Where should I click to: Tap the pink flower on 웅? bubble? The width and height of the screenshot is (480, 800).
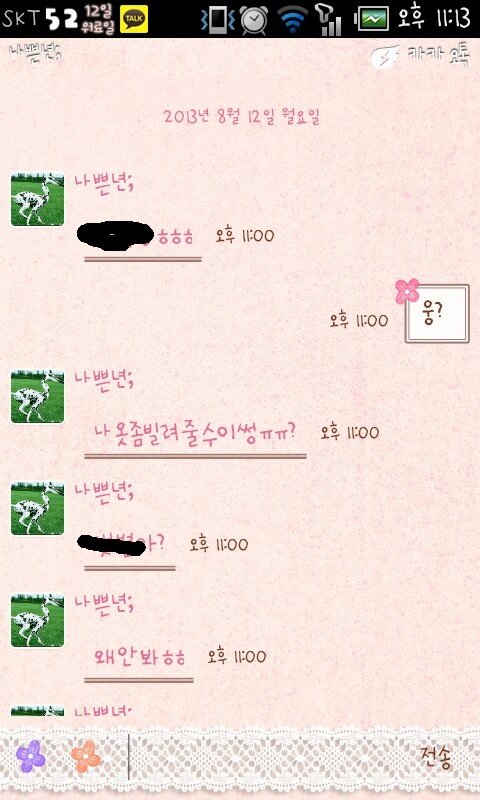pos(407,291)
